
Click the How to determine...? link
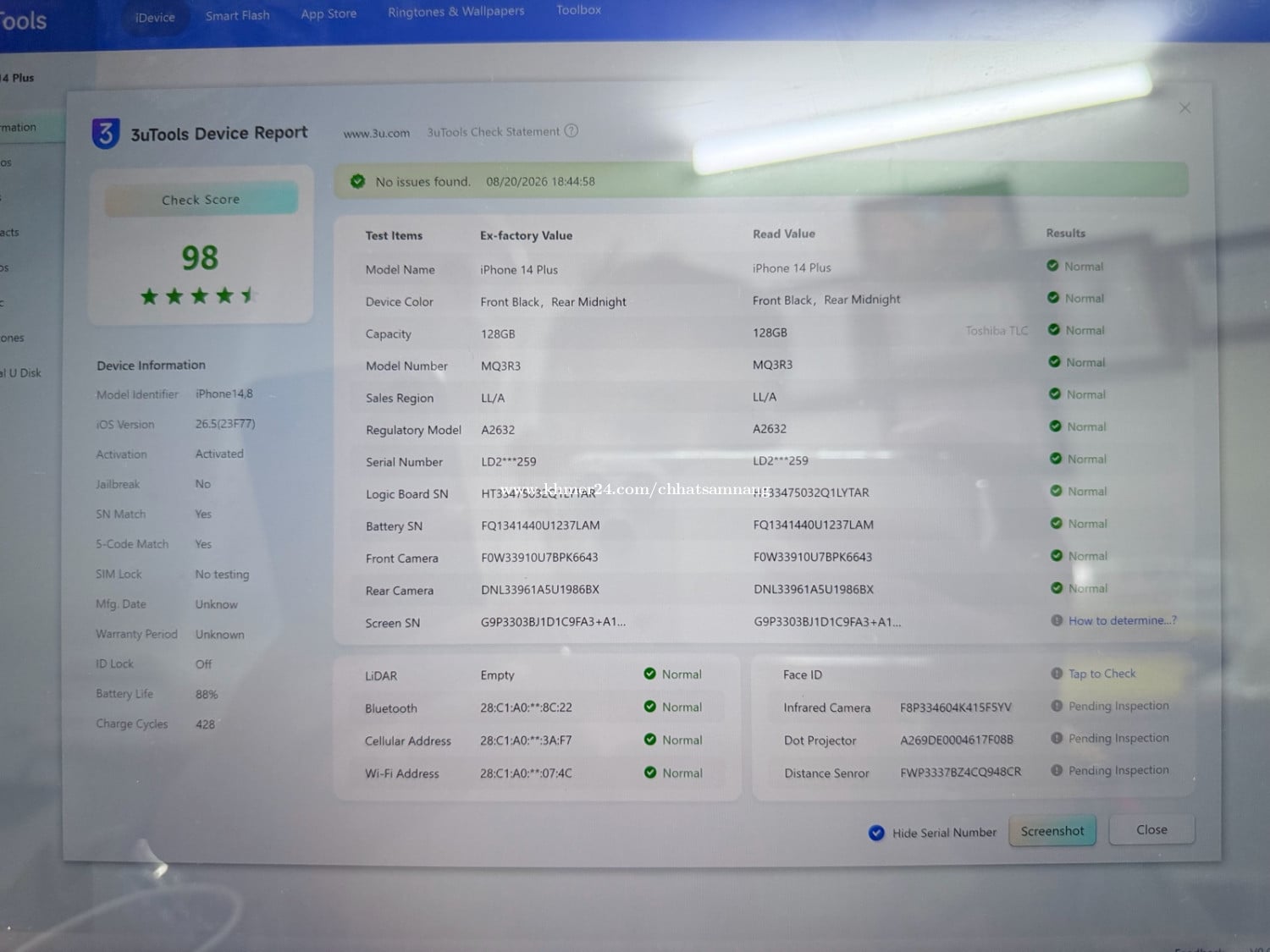click(x=1123, y=620)
